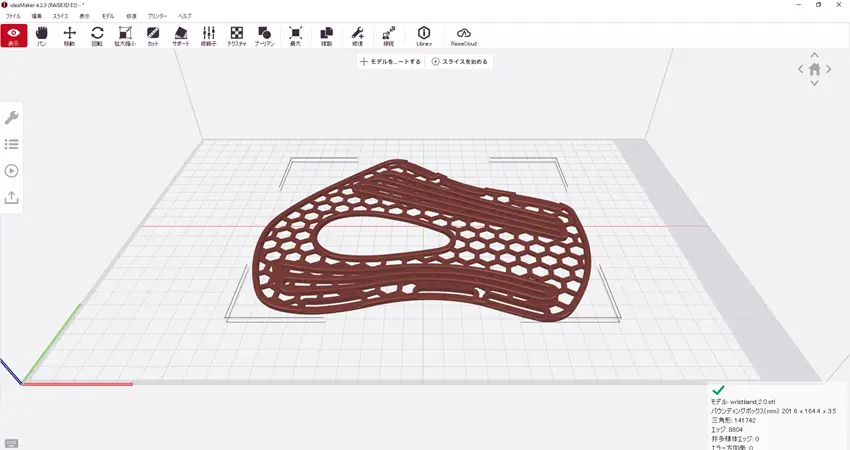Image resolution: width=850 pixels, height=450 pixels.
Task: Select the 移動 (Move) tool
Action: tap(69, 37)
